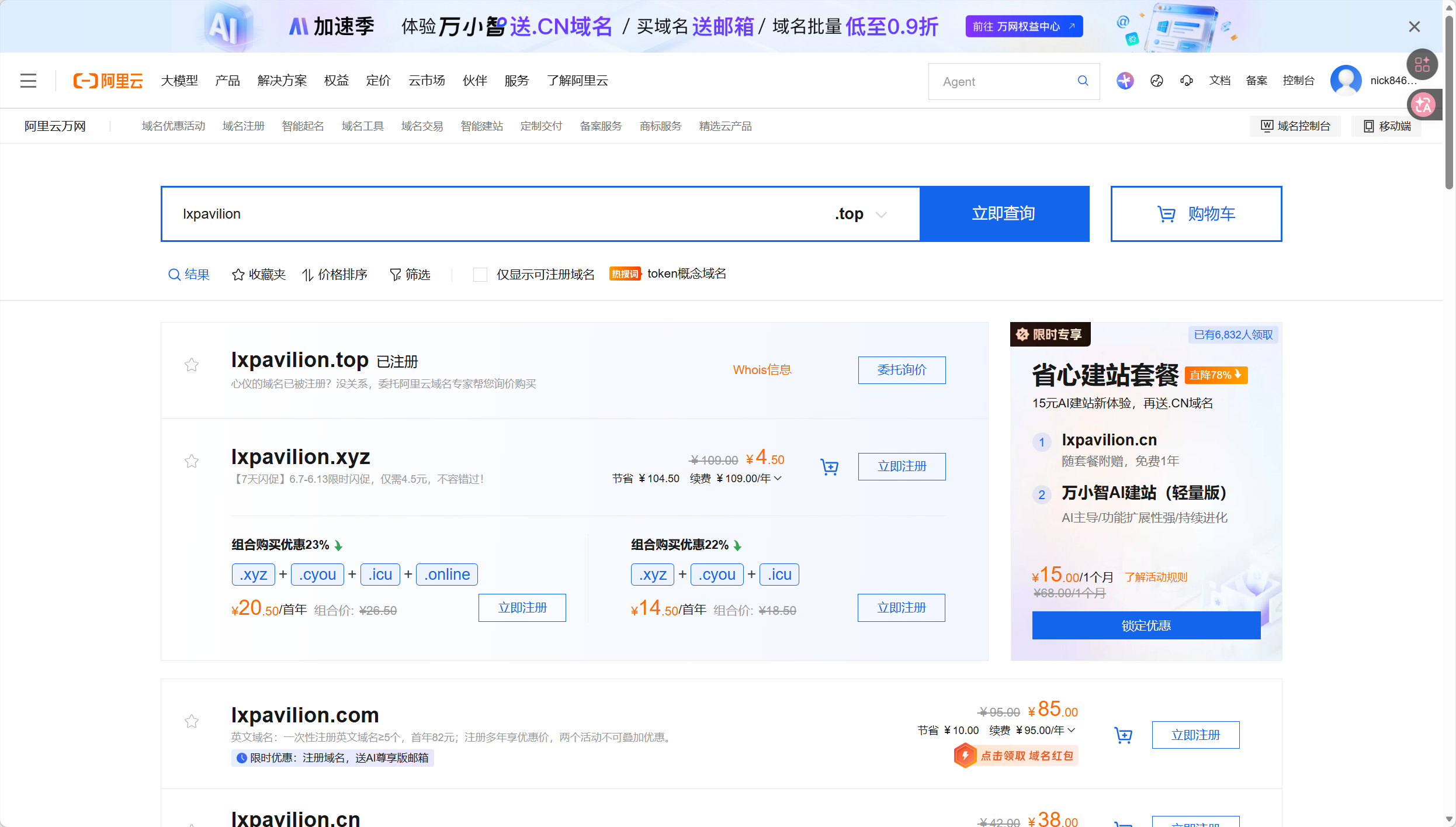Register the ¥14.50 three-domain combo
The height and width of the screenshot is (827, 1456).
click(x=901, y=608)
